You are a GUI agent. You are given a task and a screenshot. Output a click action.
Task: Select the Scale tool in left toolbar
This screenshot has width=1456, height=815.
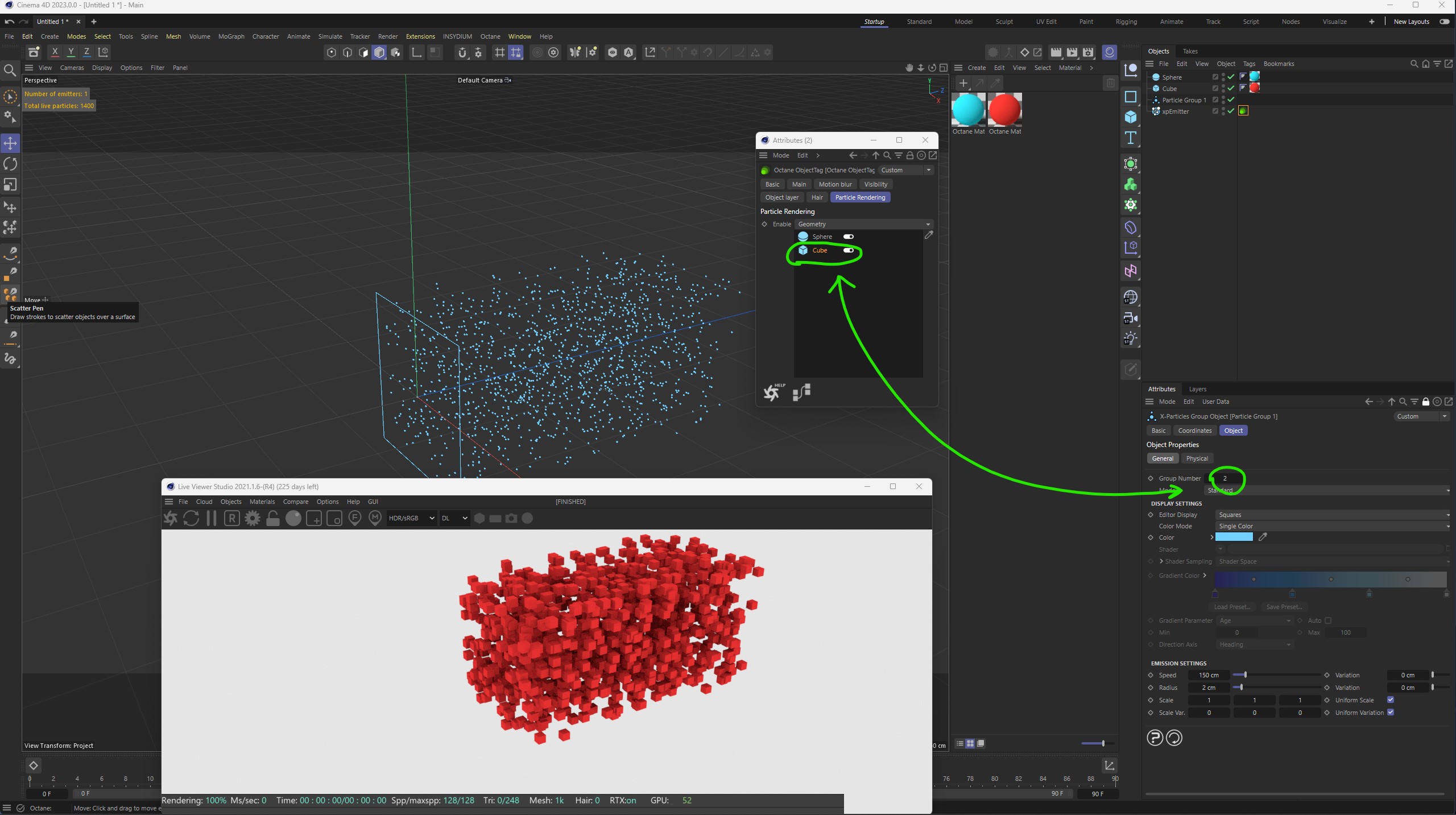10,185
